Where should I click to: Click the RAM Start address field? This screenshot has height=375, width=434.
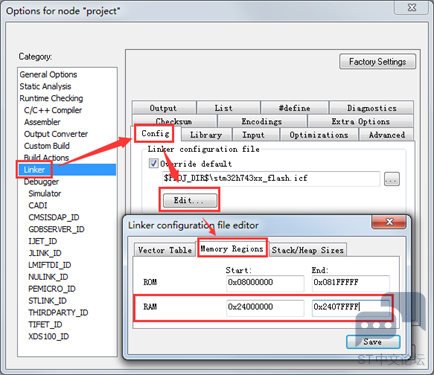[x=265, y=307]
